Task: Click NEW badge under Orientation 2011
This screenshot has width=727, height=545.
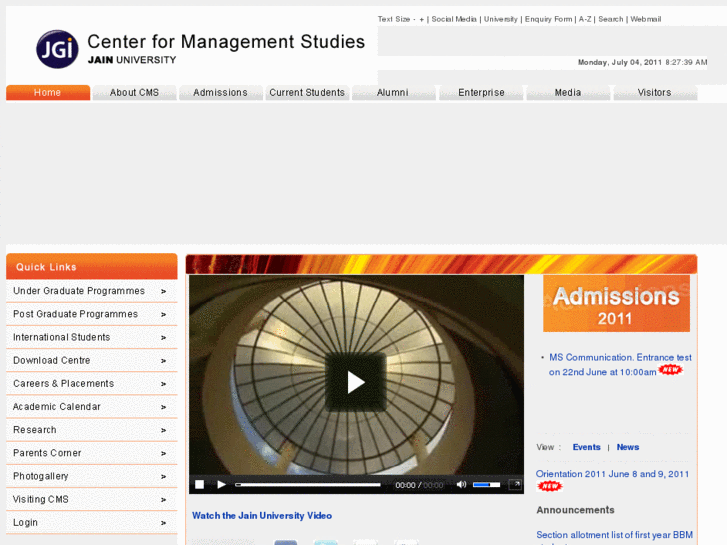Action: [x=549, y=486]
